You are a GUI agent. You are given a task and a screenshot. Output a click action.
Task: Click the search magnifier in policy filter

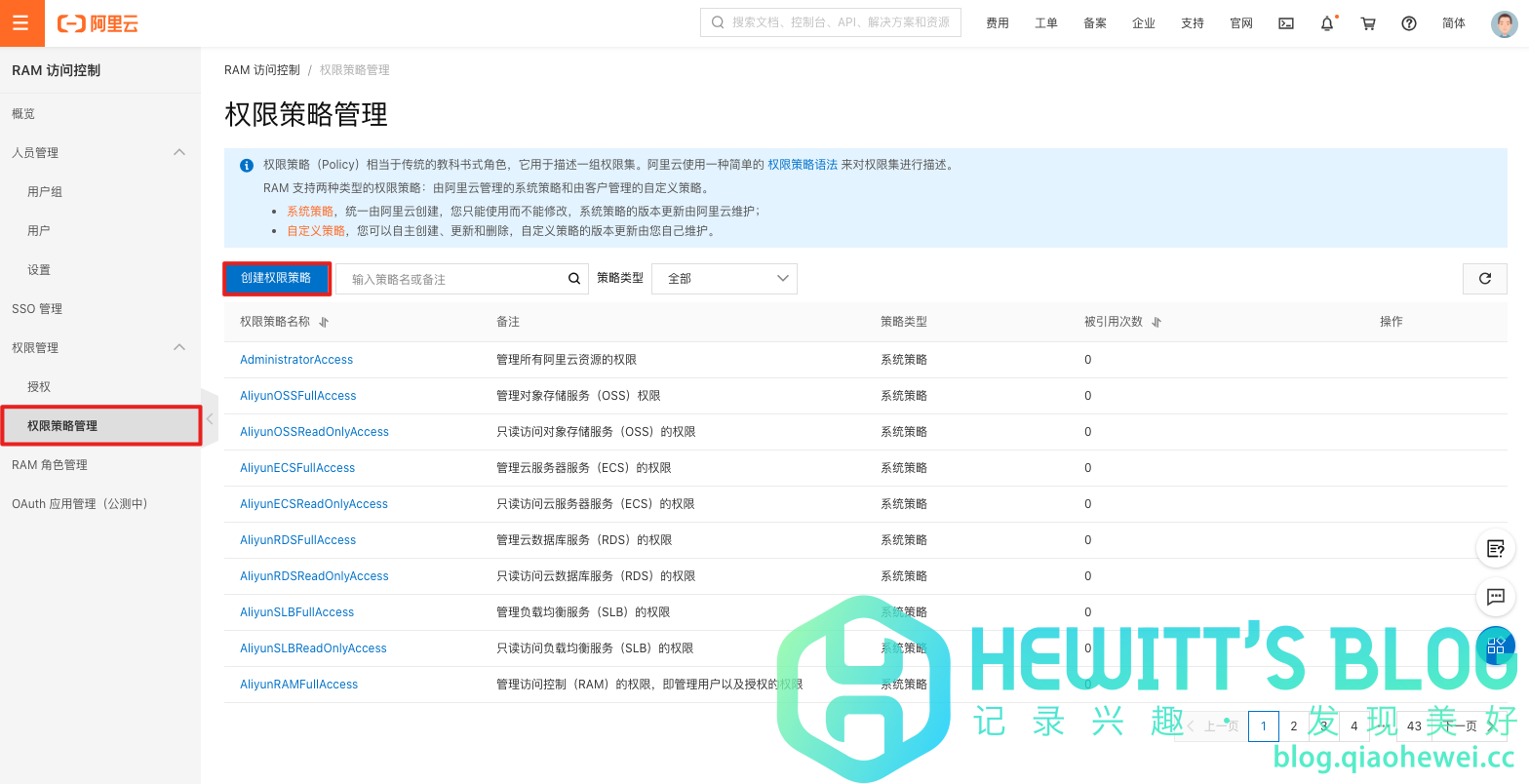click(574, 279)
